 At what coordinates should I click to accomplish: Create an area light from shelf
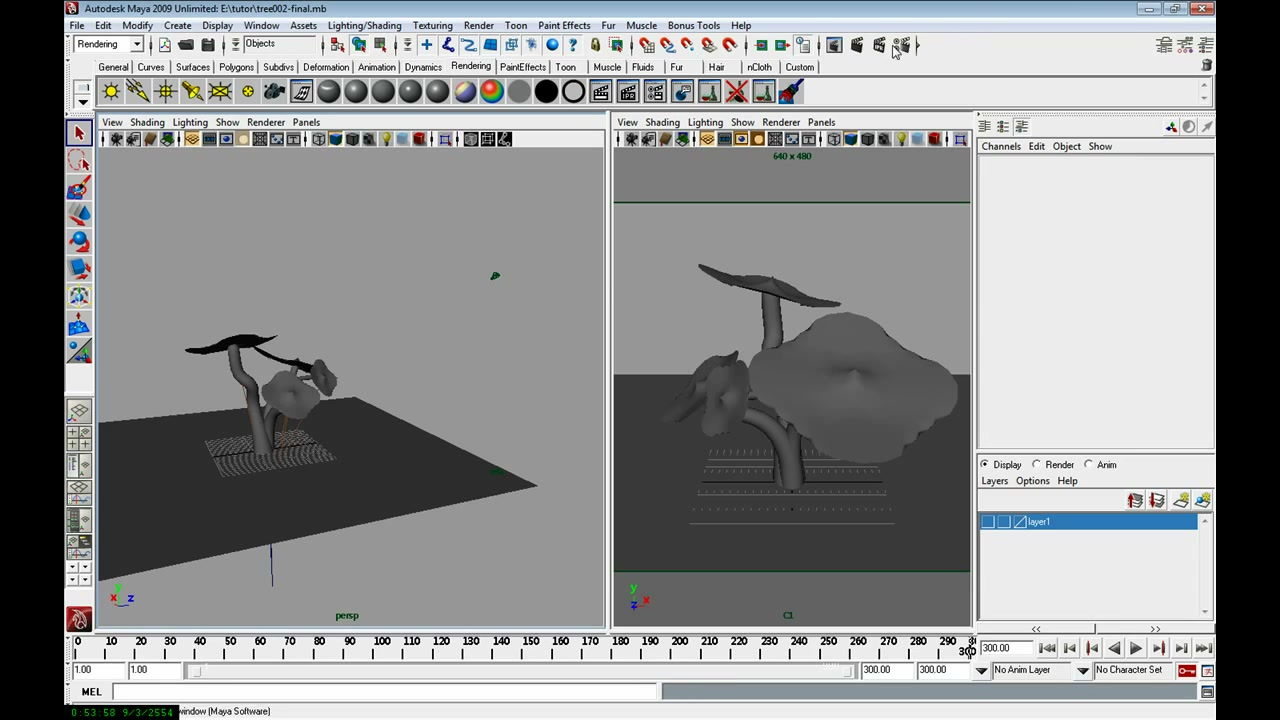pyautogui.click(x=219, y=92)
